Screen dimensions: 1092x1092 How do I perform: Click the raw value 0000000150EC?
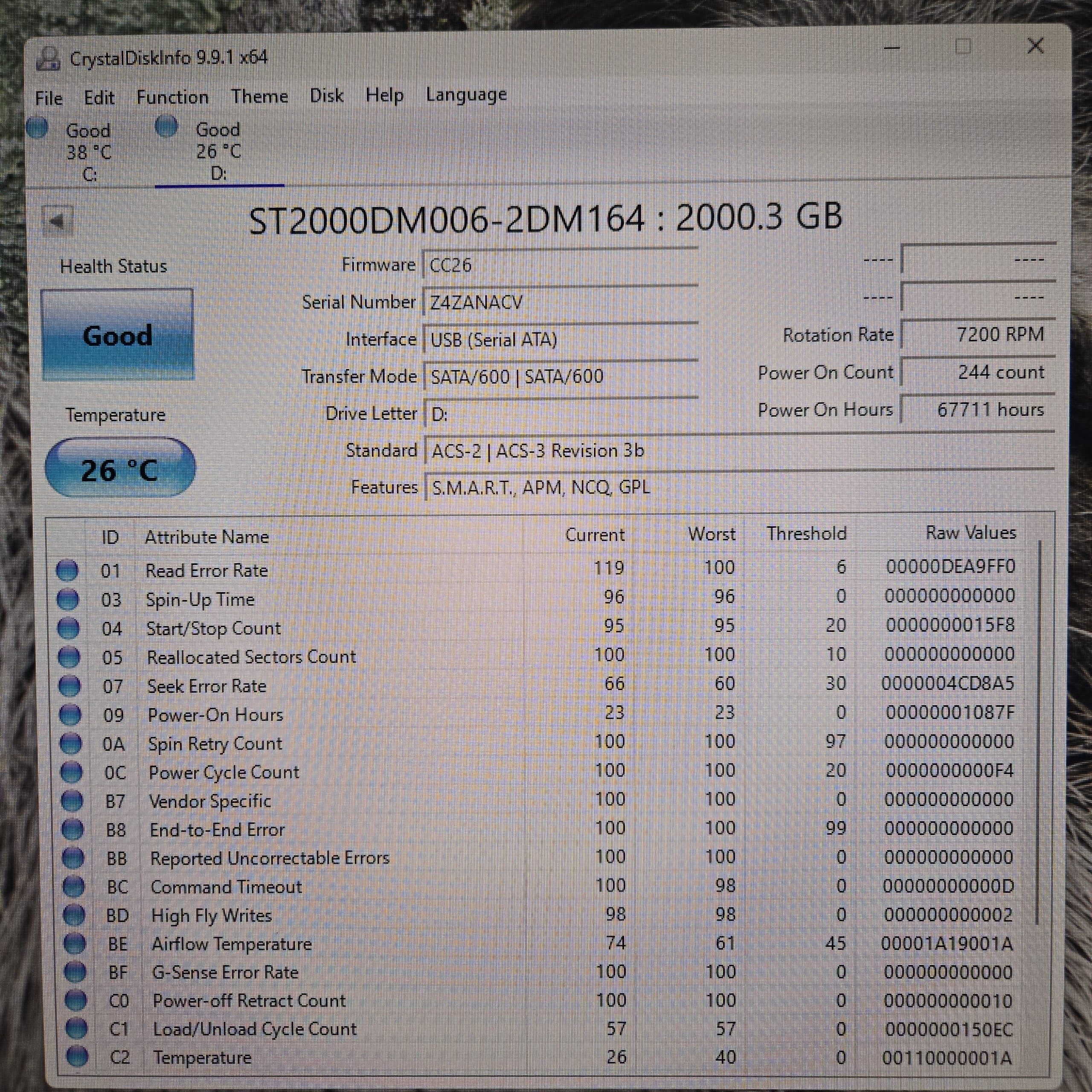click(x=948, y=1029)
